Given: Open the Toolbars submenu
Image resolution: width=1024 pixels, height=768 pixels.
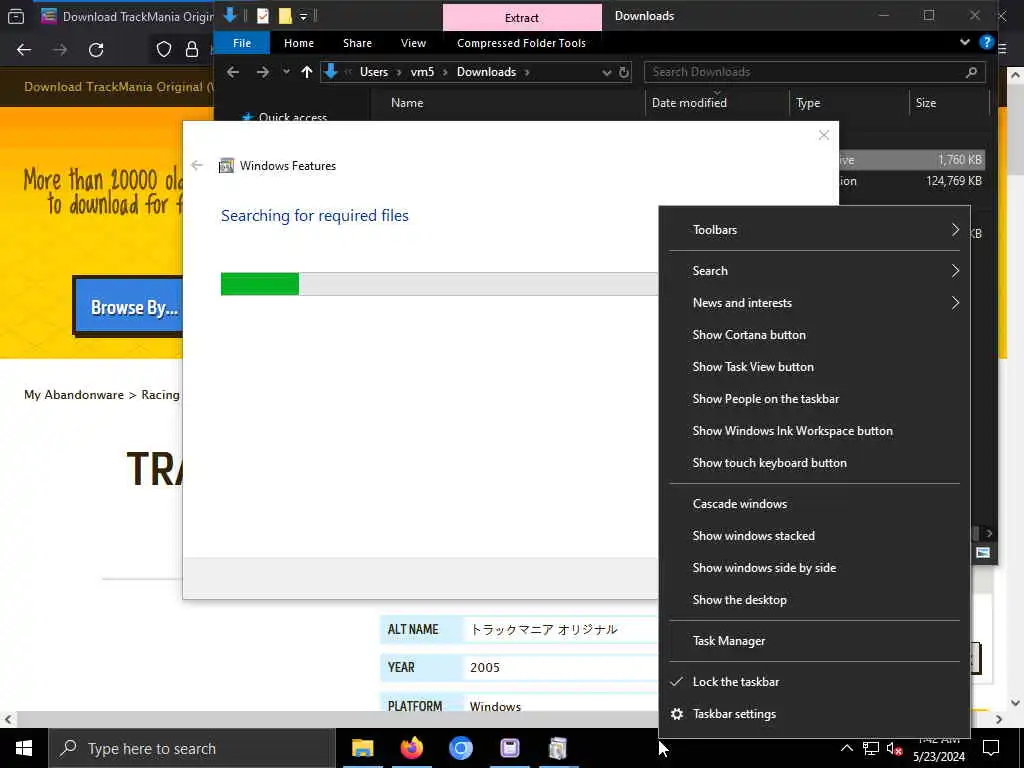Looking at the screenshot, I should (814, 230).
